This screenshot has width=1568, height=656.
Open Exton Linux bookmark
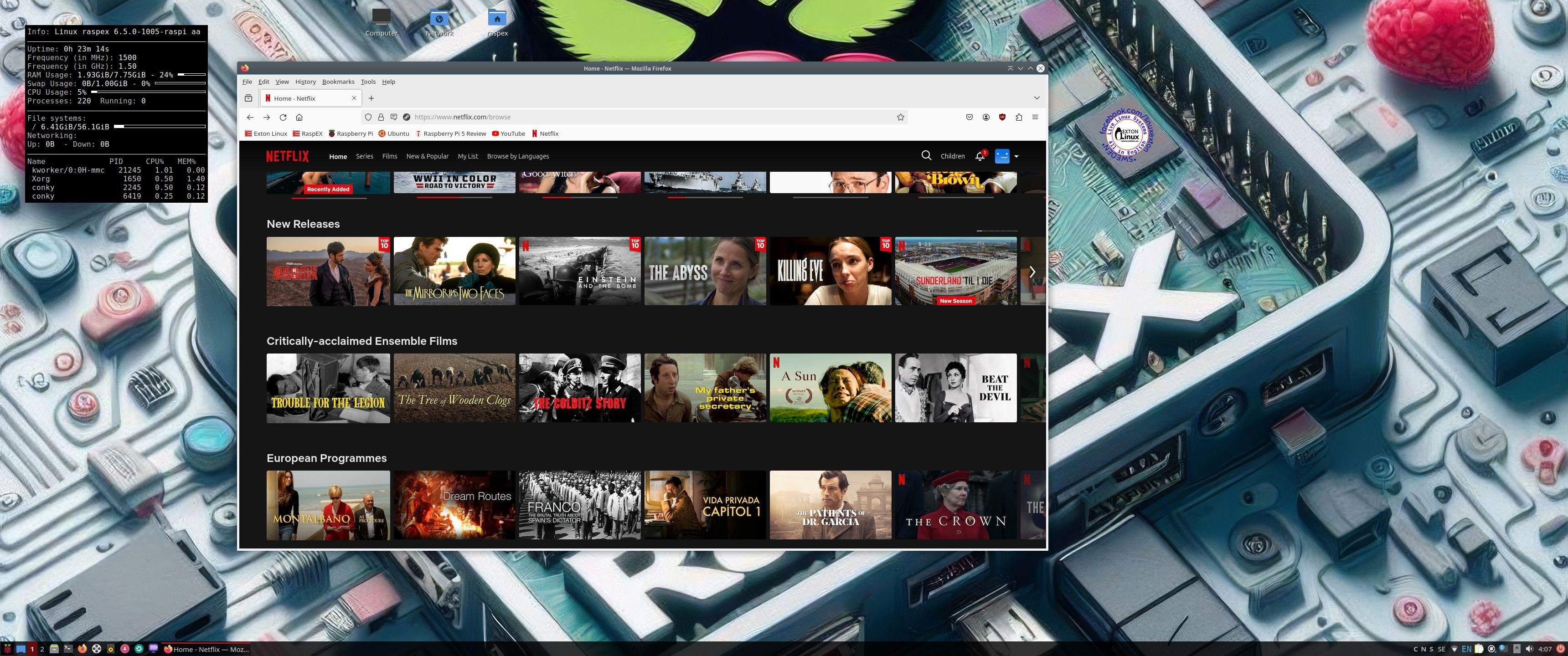(x=266, y=133)
